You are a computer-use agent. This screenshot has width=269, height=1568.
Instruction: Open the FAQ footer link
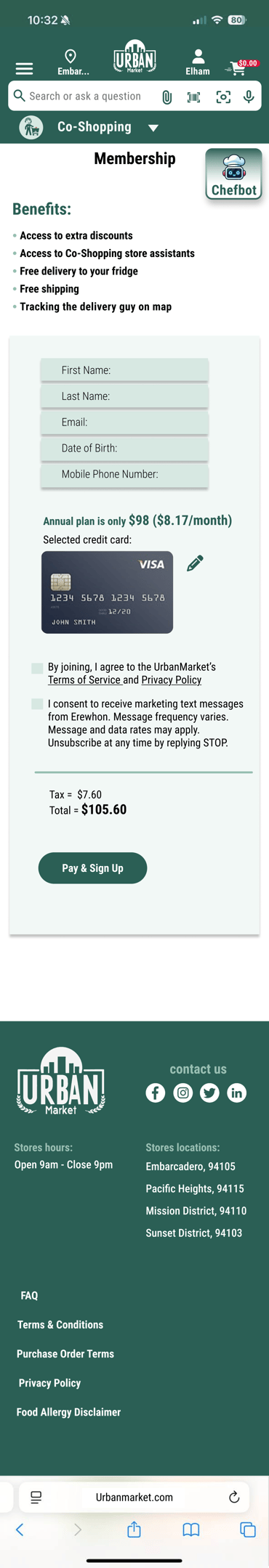[x=29, y=1296]
